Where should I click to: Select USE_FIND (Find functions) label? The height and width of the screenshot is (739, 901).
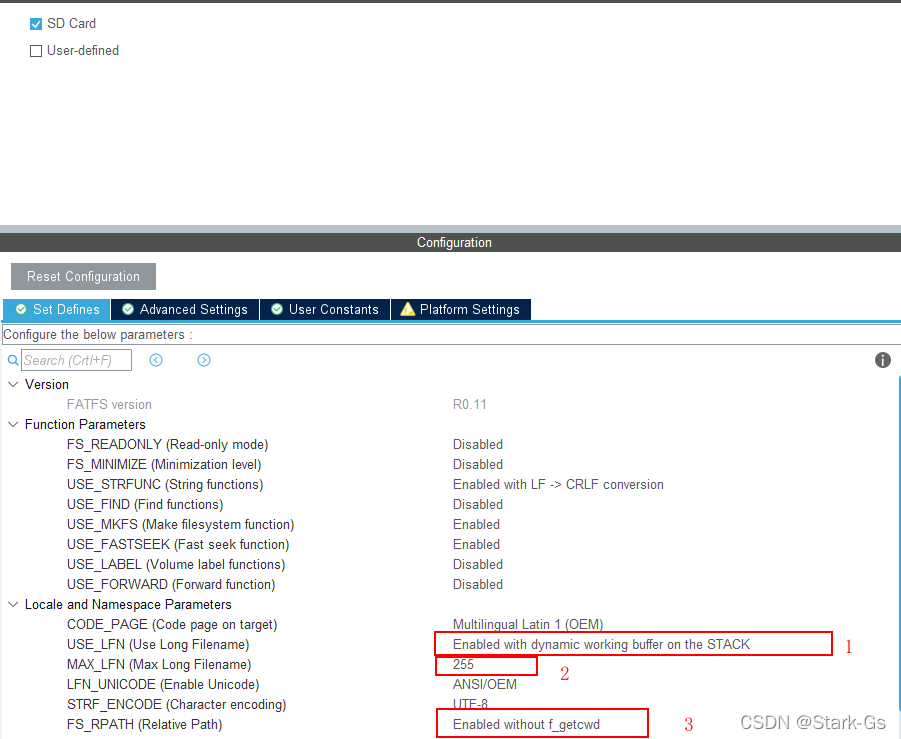tap(145, 505)
